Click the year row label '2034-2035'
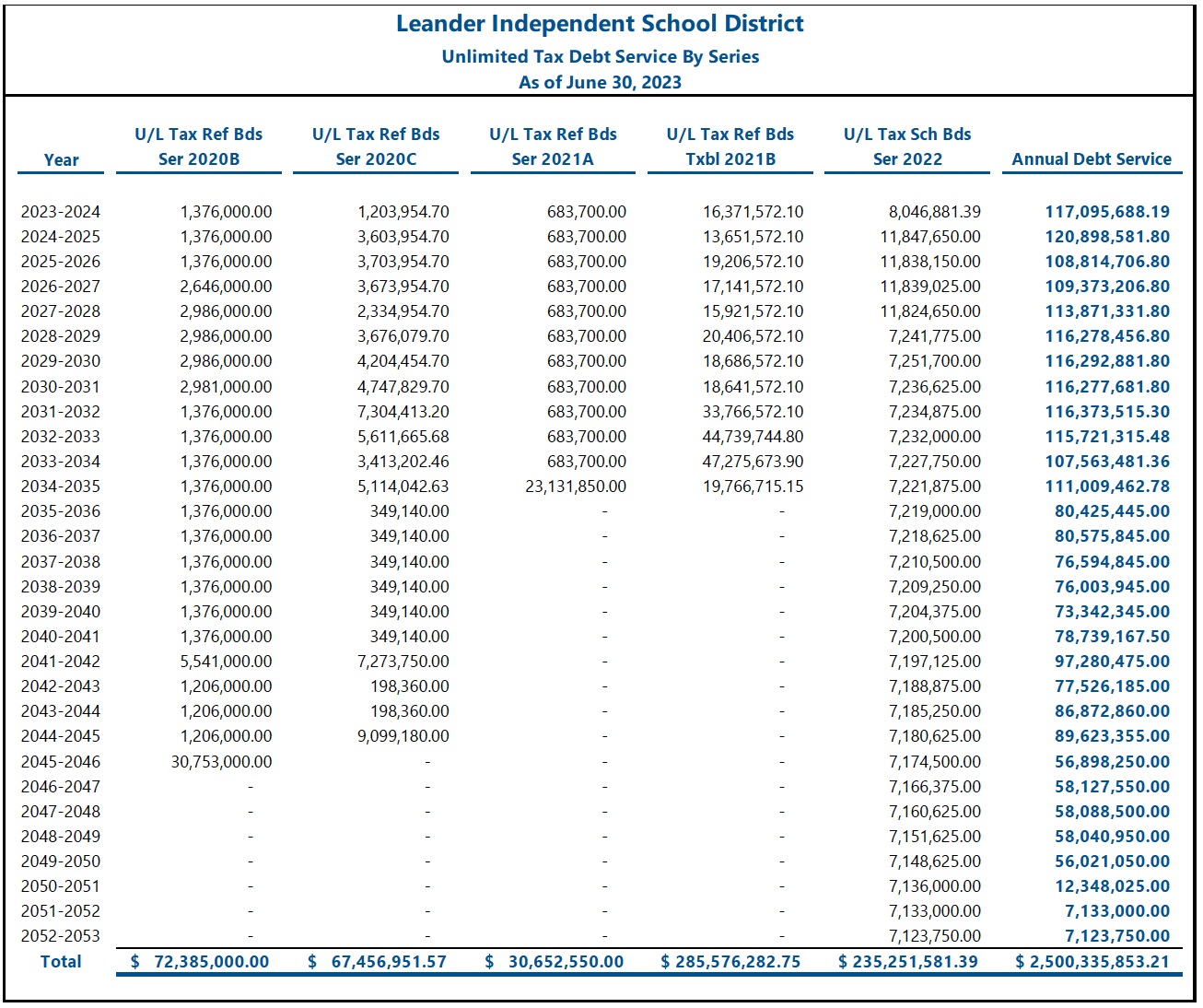The width and height of the screenshot is (1203, 1008). (61, 486)
